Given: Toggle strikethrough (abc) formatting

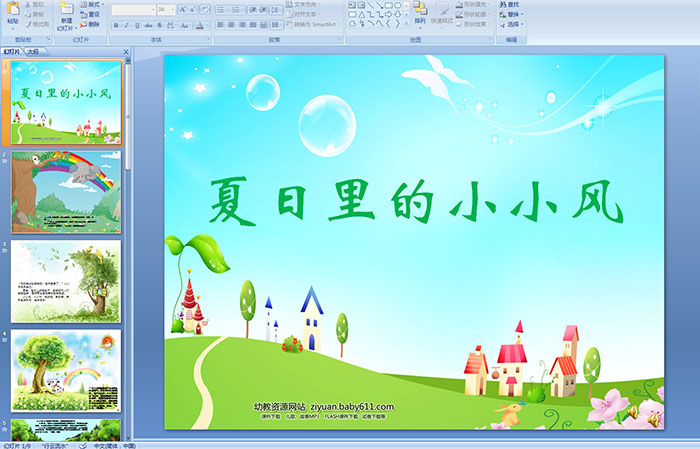Looking at the screenshot, I should point(148,25).
